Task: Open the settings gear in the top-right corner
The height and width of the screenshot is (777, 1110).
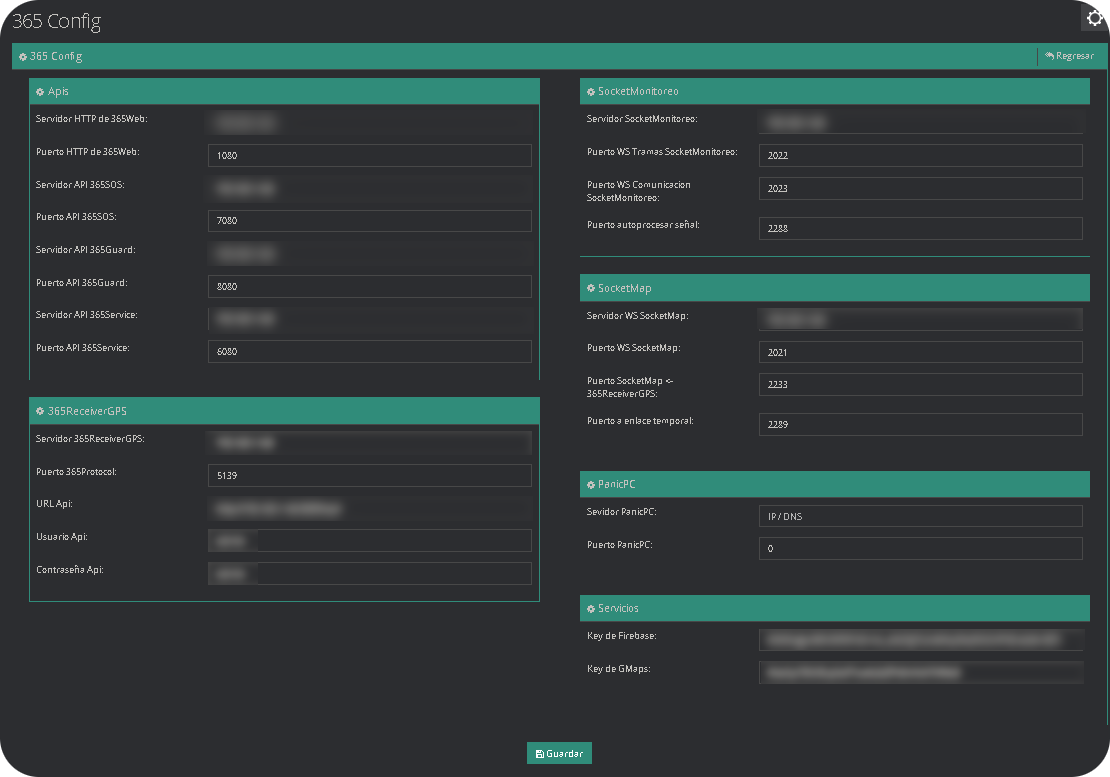Action: click(1093, 17)
